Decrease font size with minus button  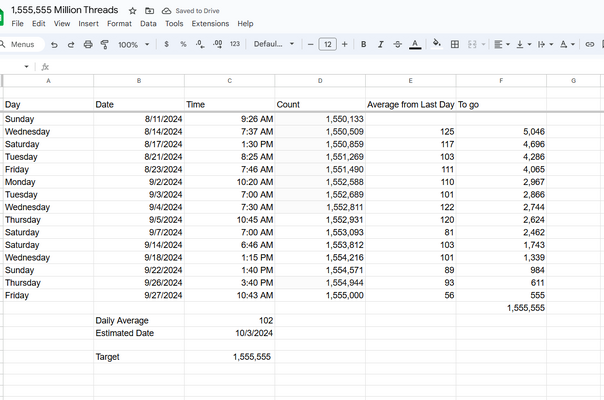point(310,44)
